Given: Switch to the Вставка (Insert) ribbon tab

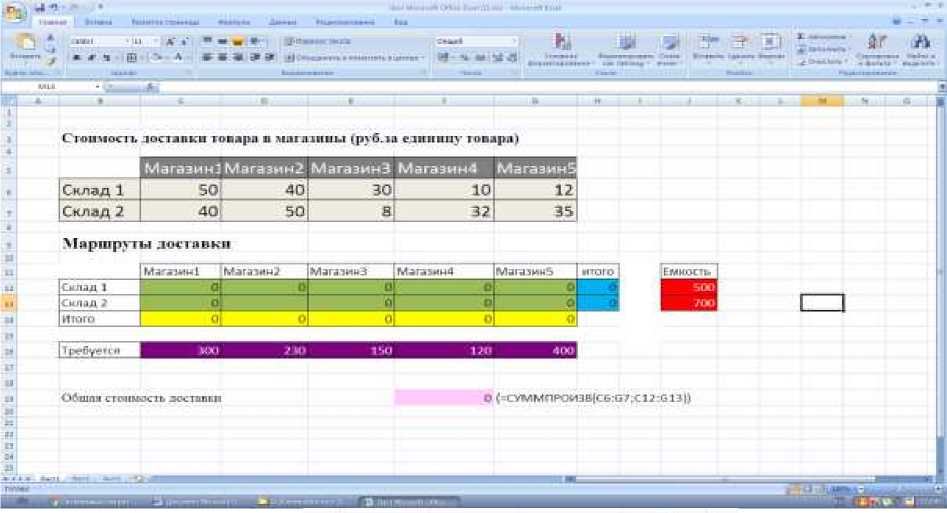Looking at the screenshot, I should (98, 22).
